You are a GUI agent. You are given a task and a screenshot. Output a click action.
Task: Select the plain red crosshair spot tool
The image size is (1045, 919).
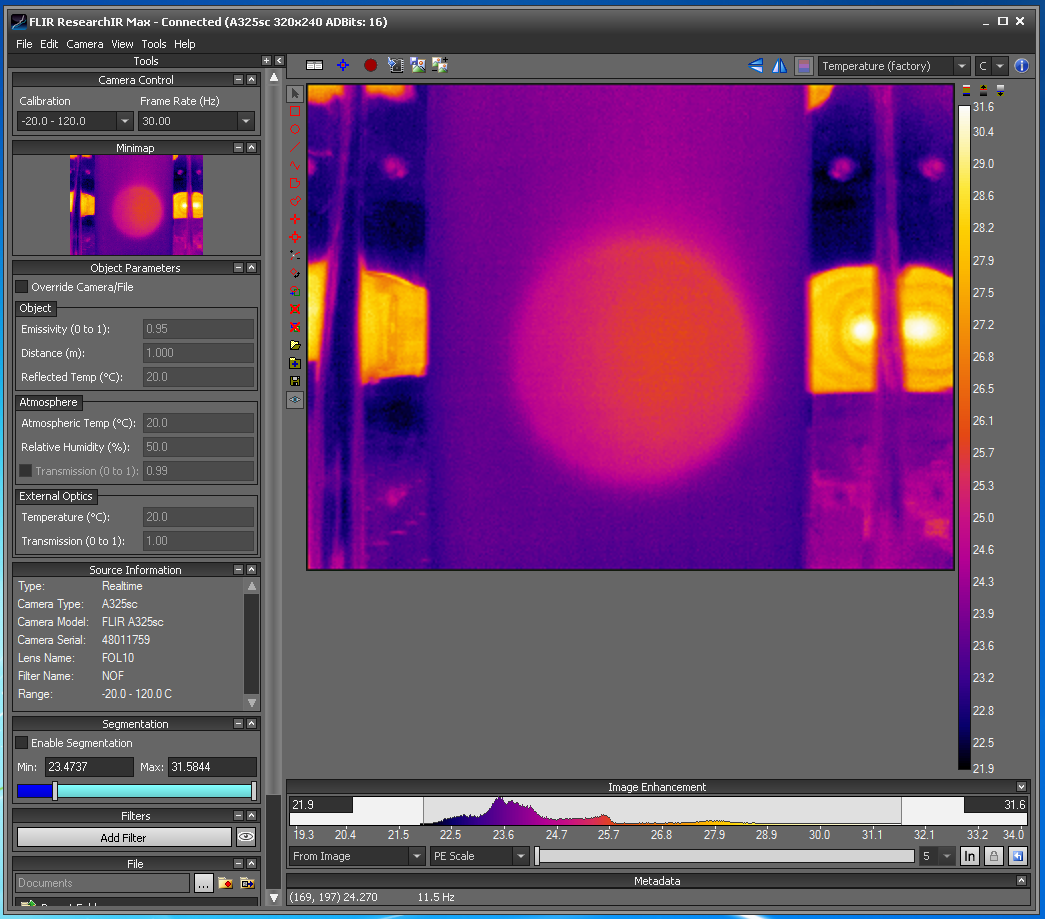coord(295,219)
